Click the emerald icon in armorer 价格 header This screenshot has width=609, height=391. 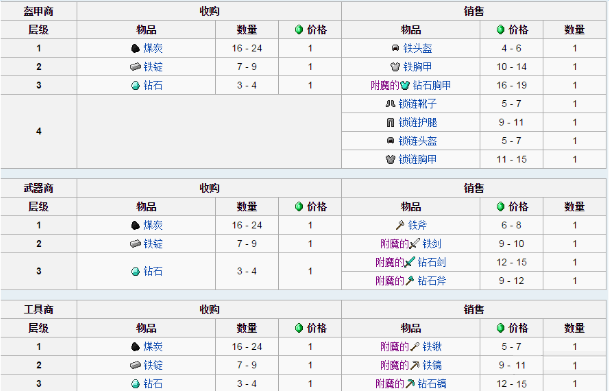[299, 30]
